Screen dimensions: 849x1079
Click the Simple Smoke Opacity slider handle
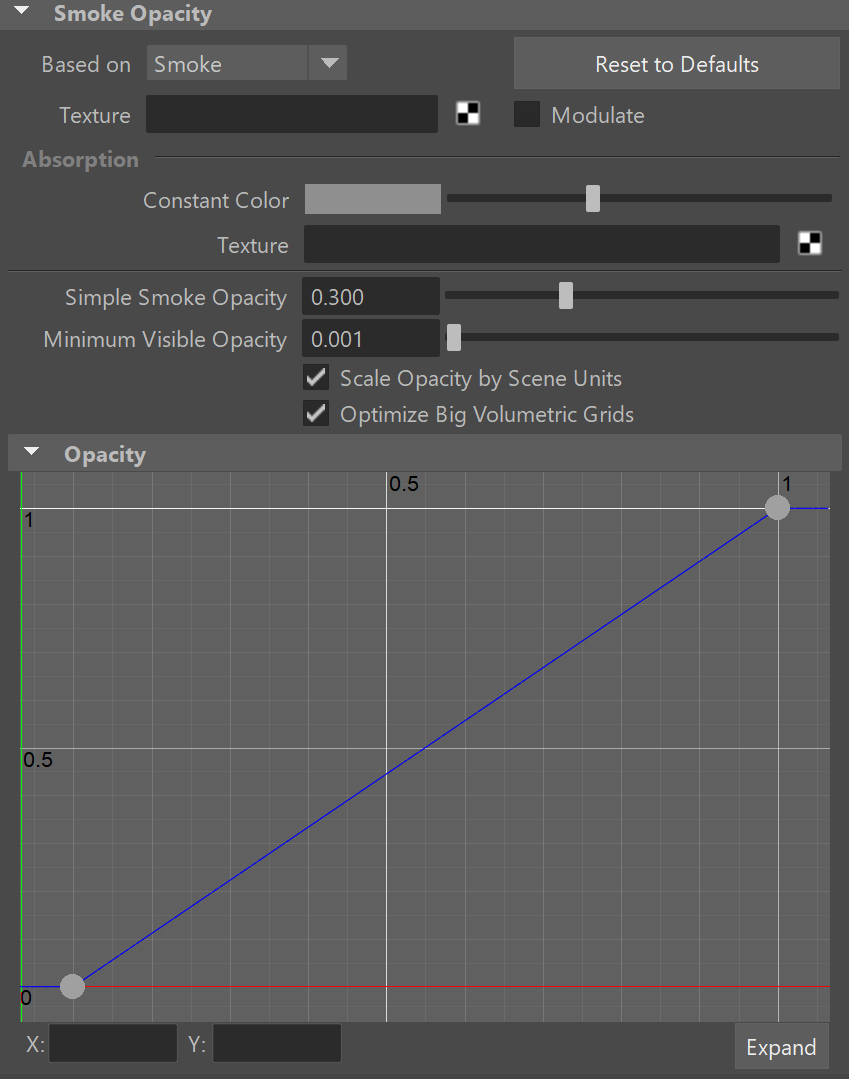566,296
